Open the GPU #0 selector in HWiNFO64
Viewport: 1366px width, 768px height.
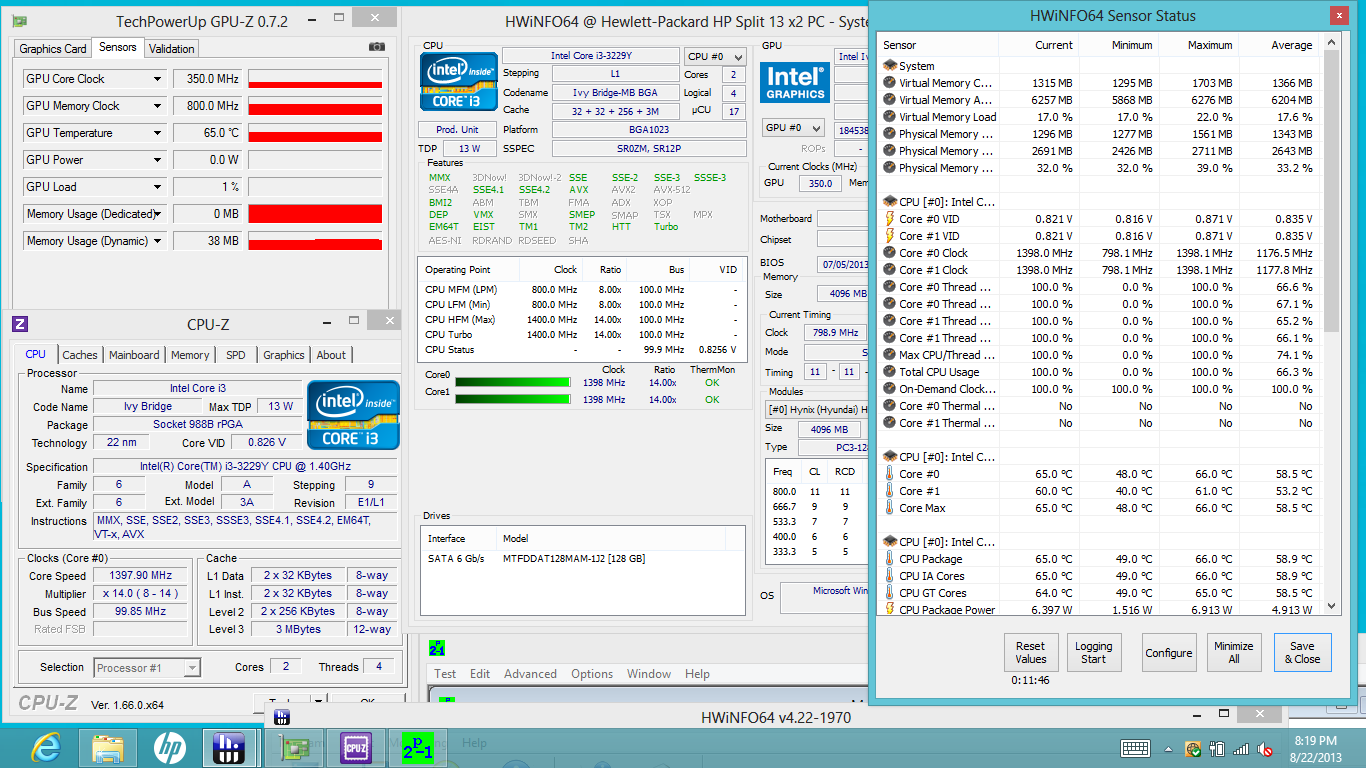793,128
